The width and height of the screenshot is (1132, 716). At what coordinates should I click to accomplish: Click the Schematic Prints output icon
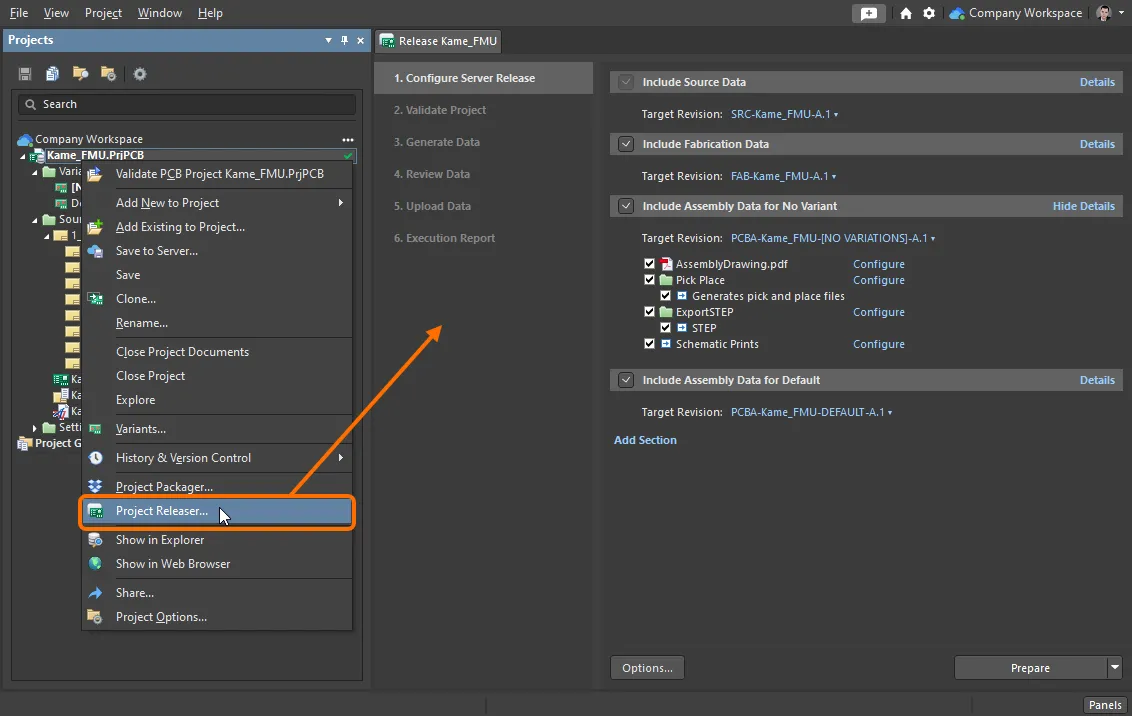pyautogui.click(x=666, y=344)
